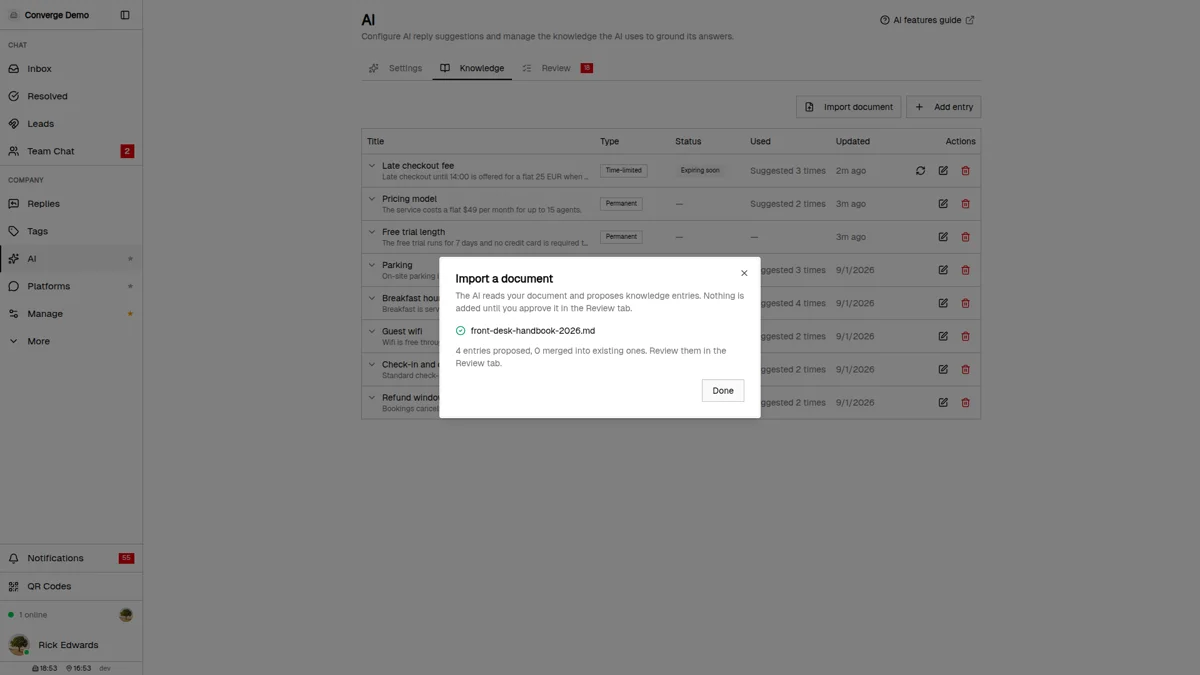This screenshot has height=675, width=1200.
Task: Delete Late checkout fee entry
Action: click(965, 171)
